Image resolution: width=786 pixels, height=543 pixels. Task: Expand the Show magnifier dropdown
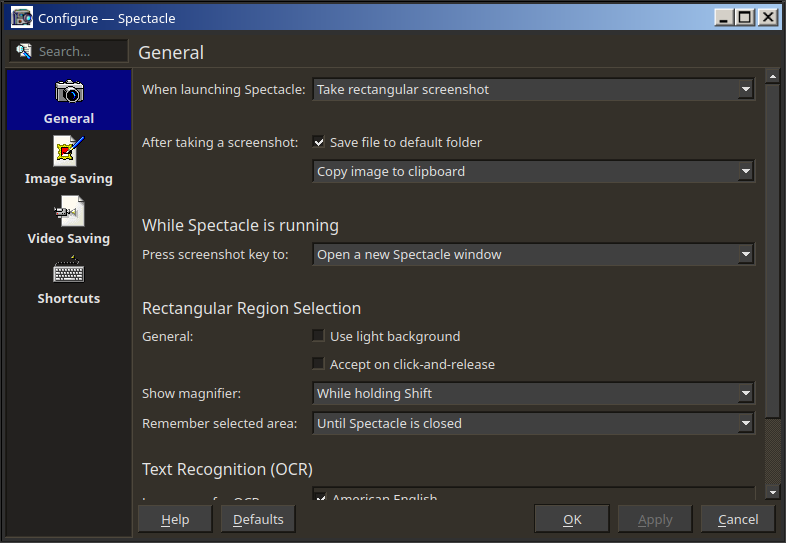533,393
